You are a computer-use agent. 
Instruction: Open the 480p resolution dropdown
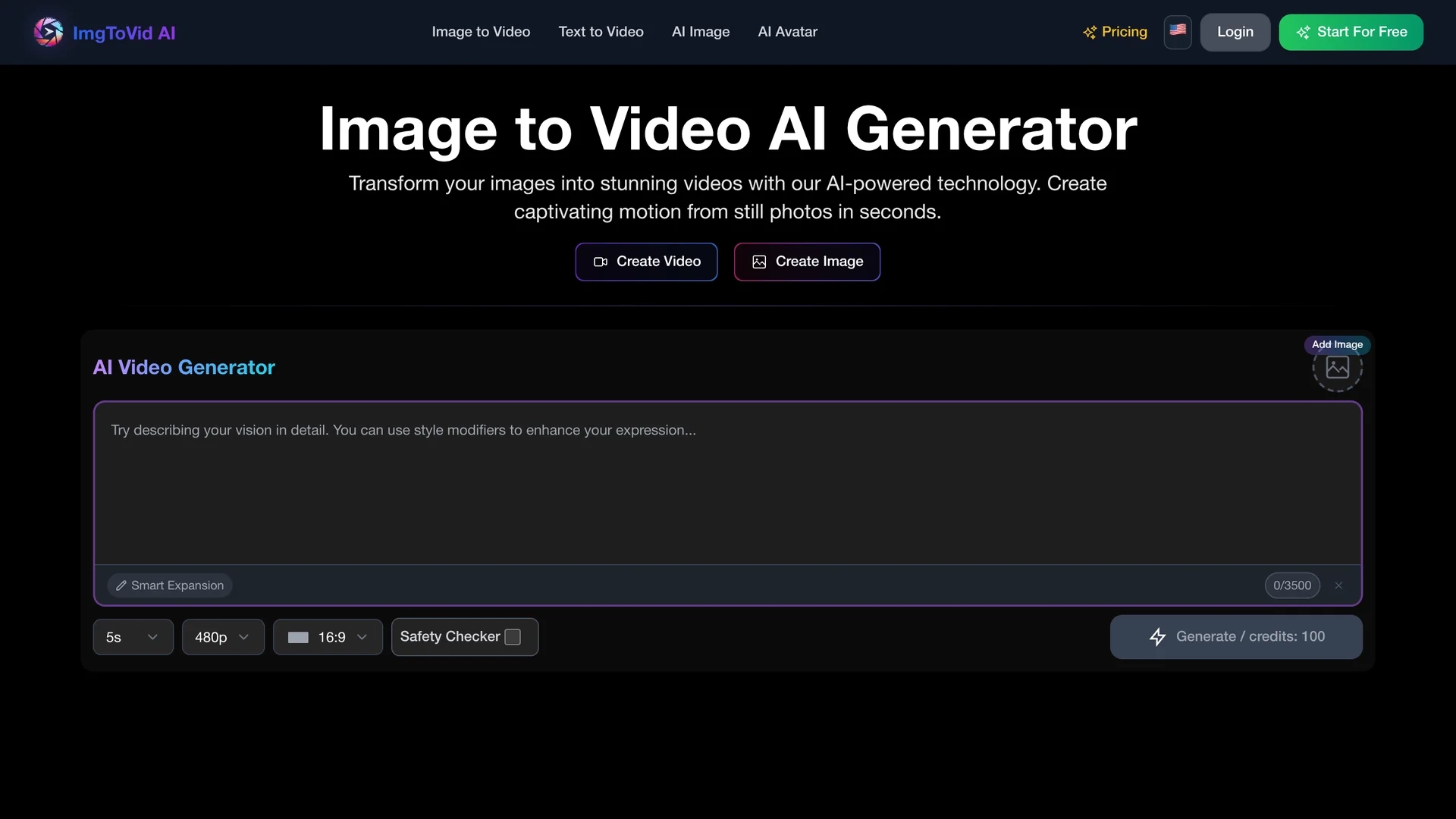pyautogui.click(x=223, y=637)
